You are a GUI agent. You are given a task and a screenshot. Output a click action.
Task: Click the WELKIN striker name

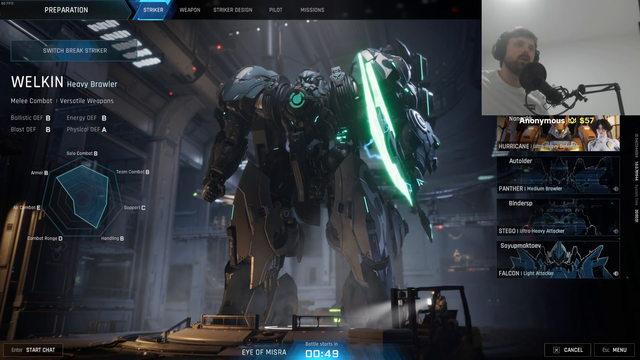click(37, 82)
